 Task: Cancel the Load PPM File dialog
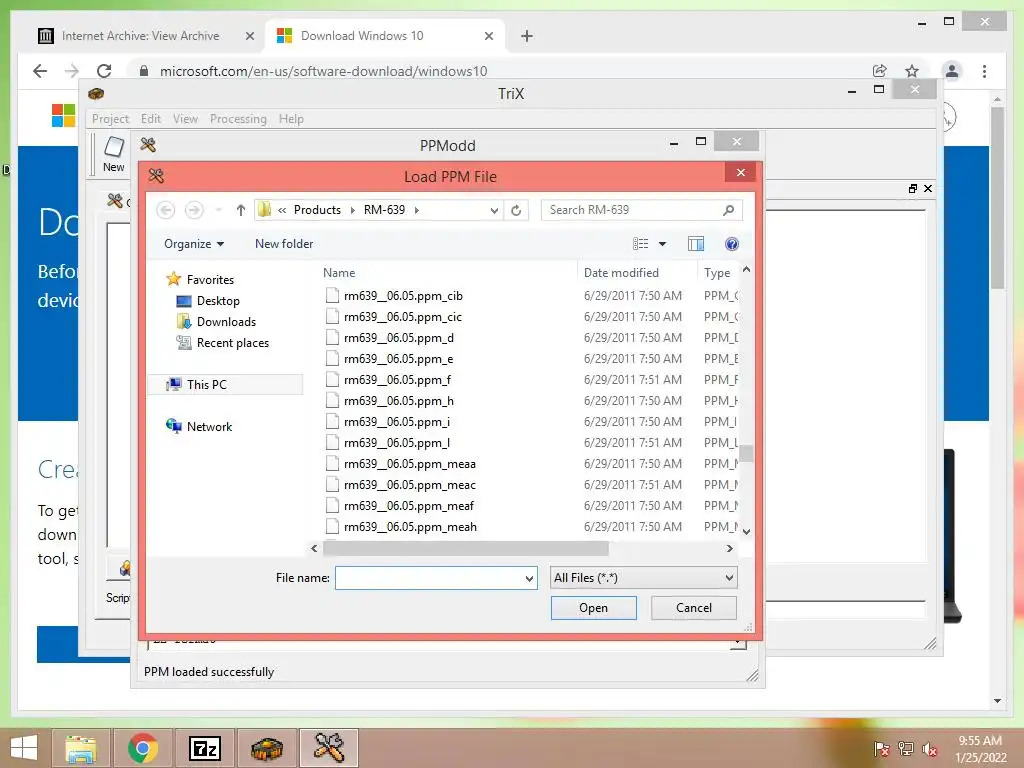[694, 608]
